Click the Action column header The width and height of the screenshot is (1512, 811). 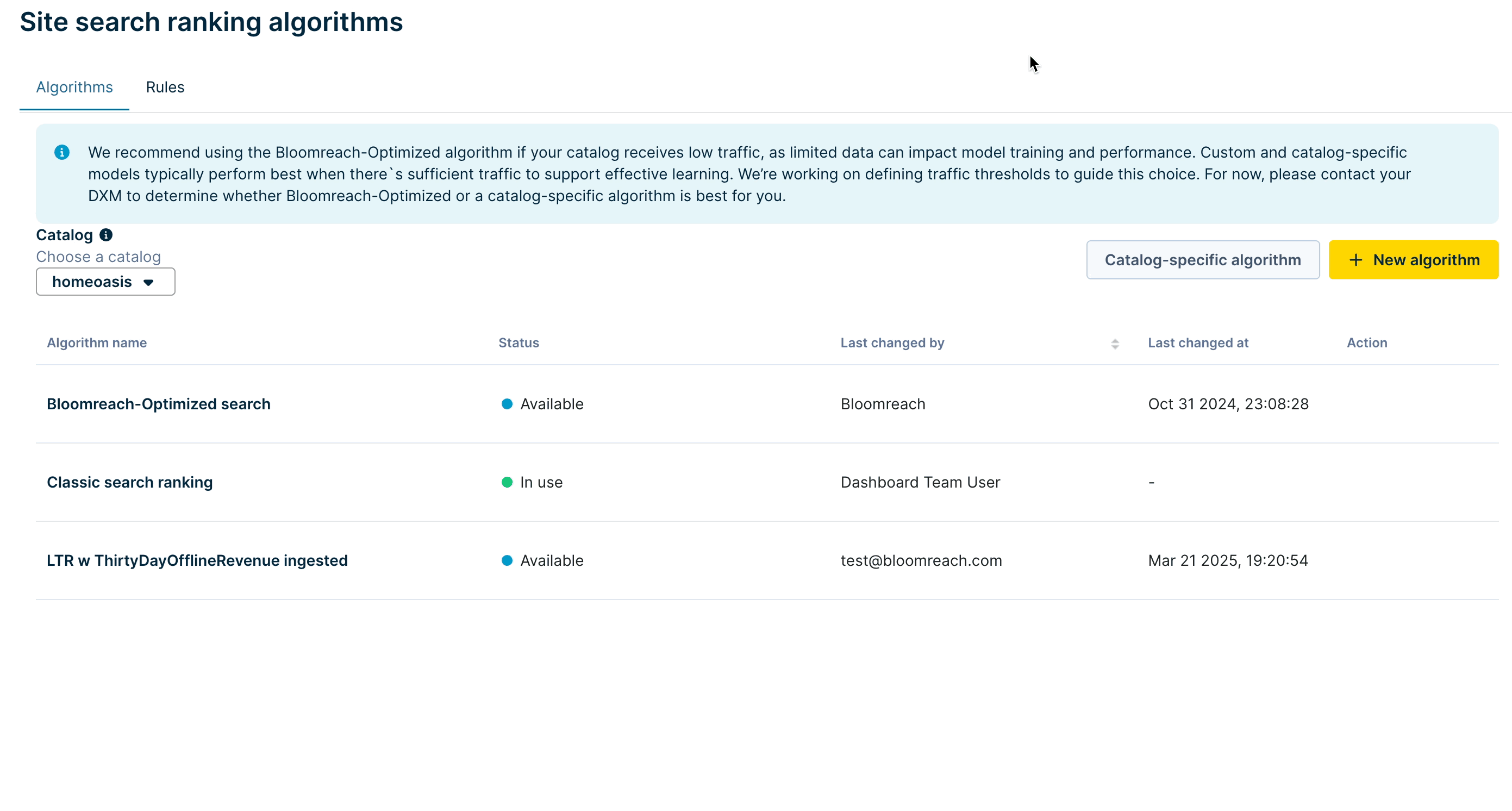point(1366,342)
